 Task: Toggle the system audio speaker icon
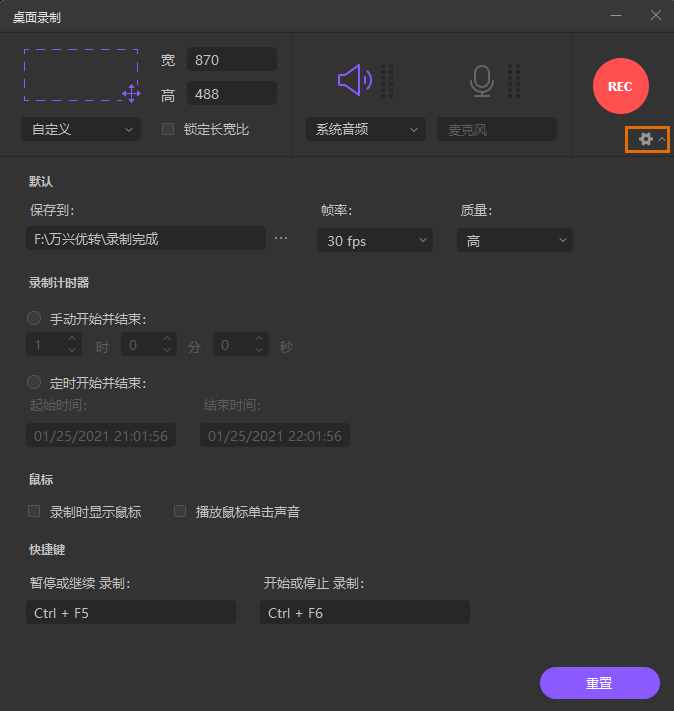[x=355, y=80]
